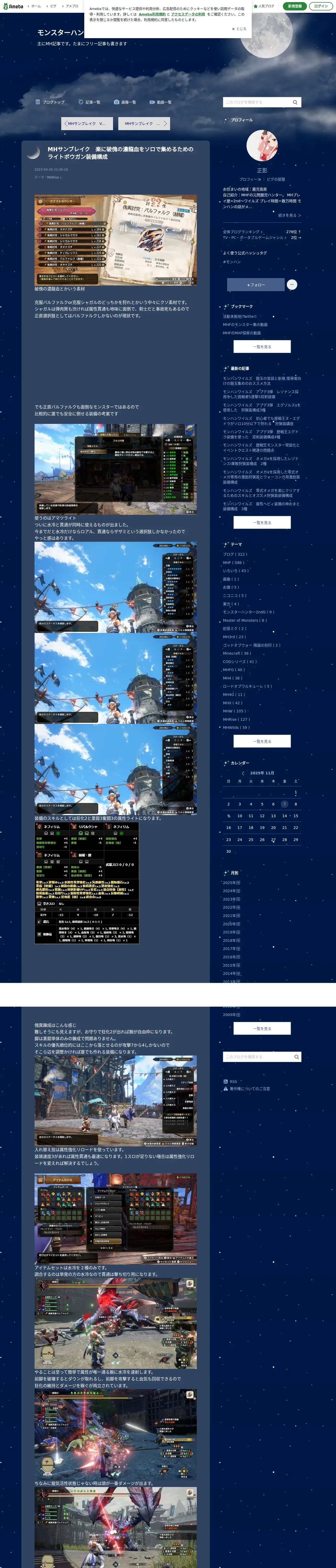This screenshot has height=1568, width=336.
Task: Open the 動画一覧 menu item
Action: tap(161, 102)
